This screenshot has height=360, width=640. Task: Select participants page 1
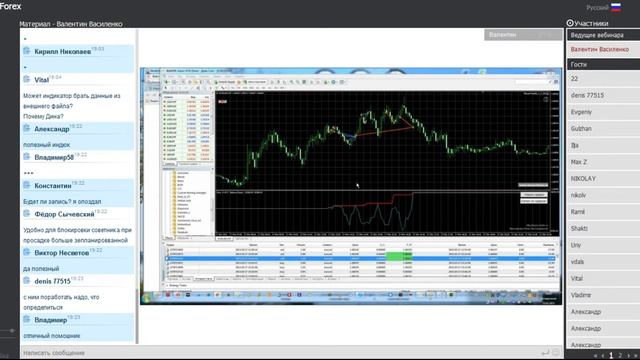click(x=611, y=356)
